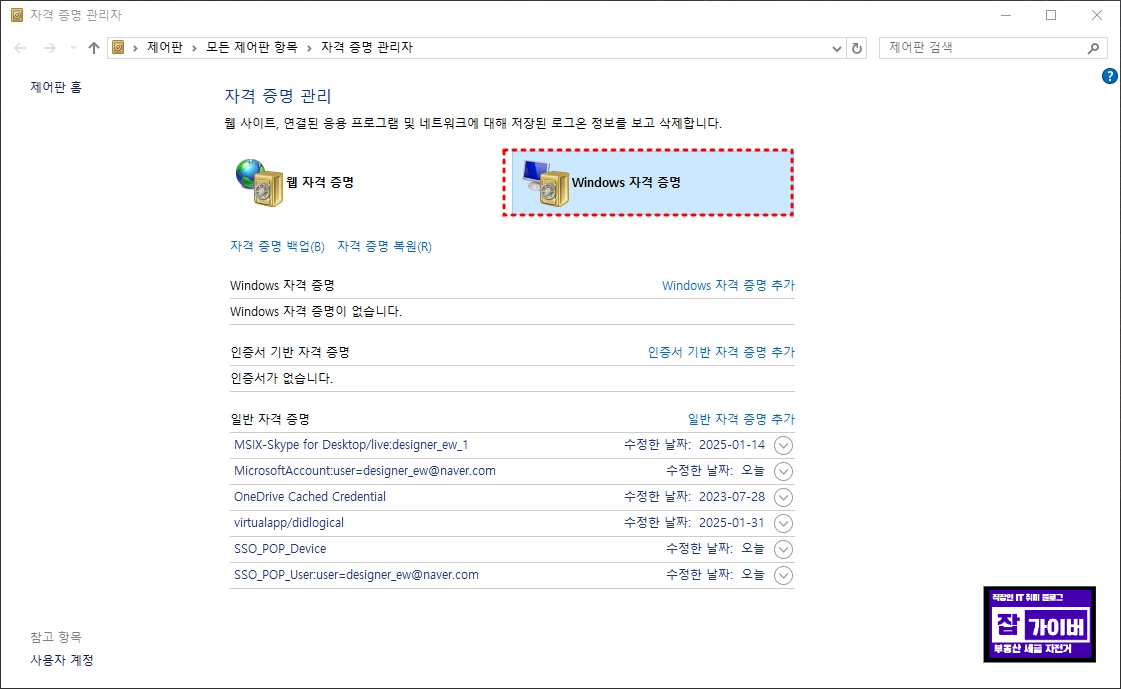Click the breadcrumb chevron after 제어판
Image resolution: width=1121 pixels, height=689 pixels.
[x=194, y=48]
